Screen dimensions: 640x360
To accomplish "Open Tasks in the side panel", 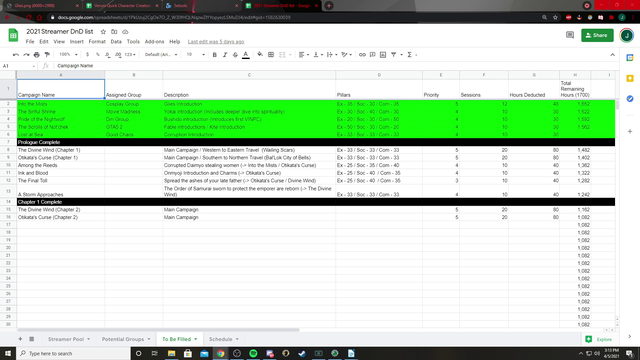I will pos(630,99).
